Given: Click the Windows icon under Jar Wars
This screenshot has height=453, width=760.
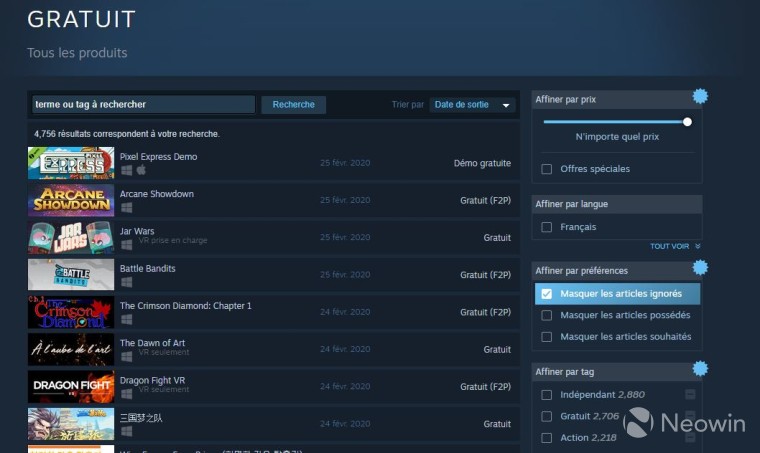Looking at the screenshot, I should pyautogui.click(x=127, y=245).
